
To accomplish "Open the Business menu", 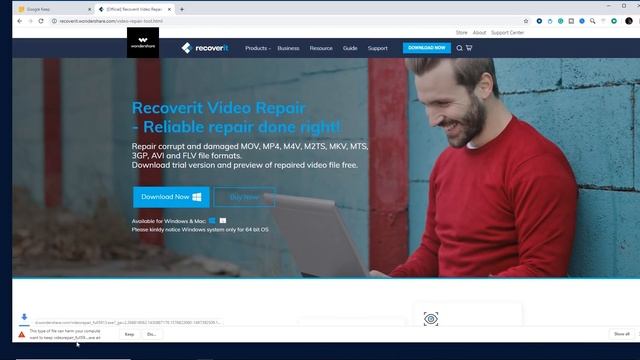I will pyautogui.click(x=288, y=48).
